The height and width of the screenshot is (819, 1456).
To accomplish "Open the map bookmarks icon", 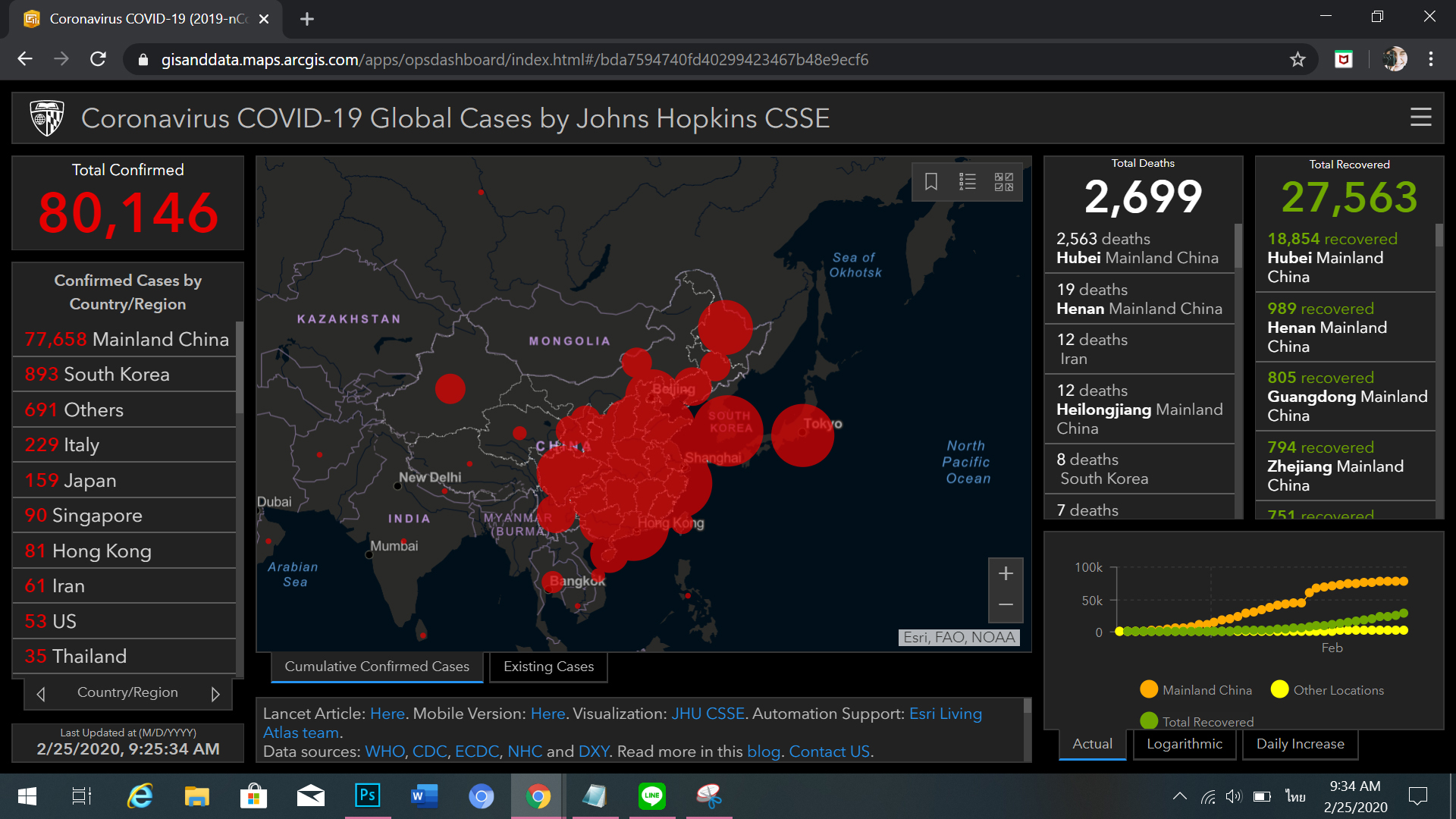I will [931, 182].
